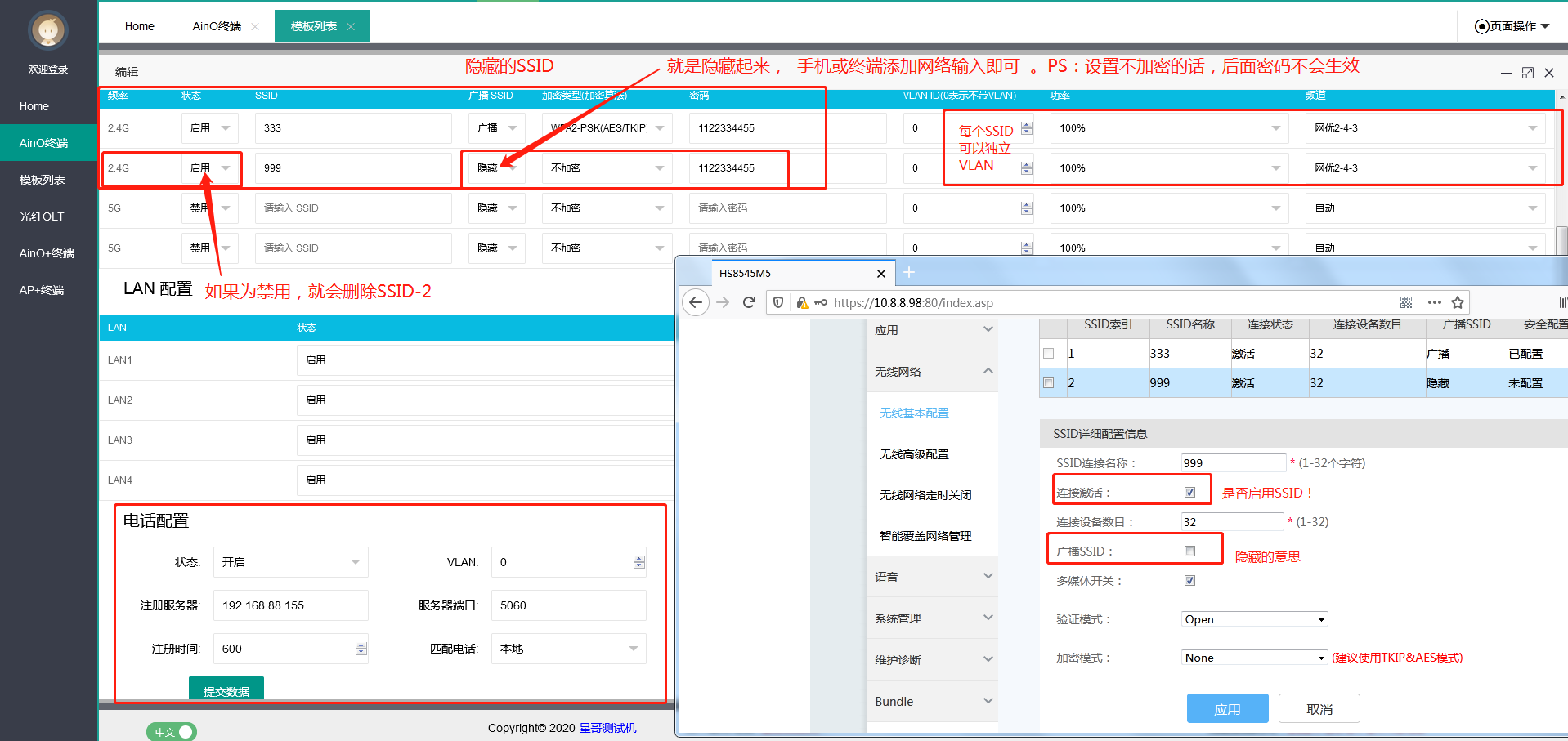The height and width of the screenshot is (741, 1568).
Task: Expand the 系统管理 menu section
Action: click(932, 618)
